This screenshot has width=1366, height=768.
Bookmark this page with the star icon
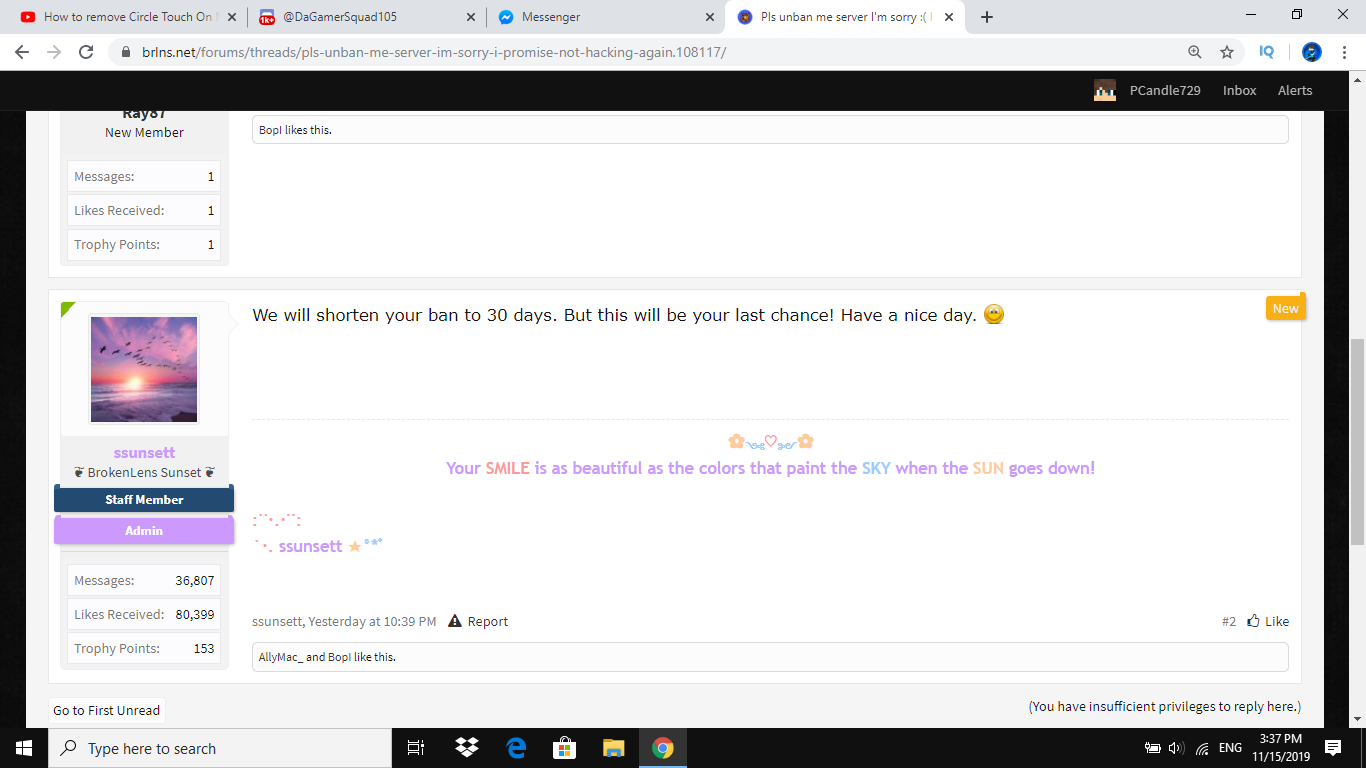1227,52
